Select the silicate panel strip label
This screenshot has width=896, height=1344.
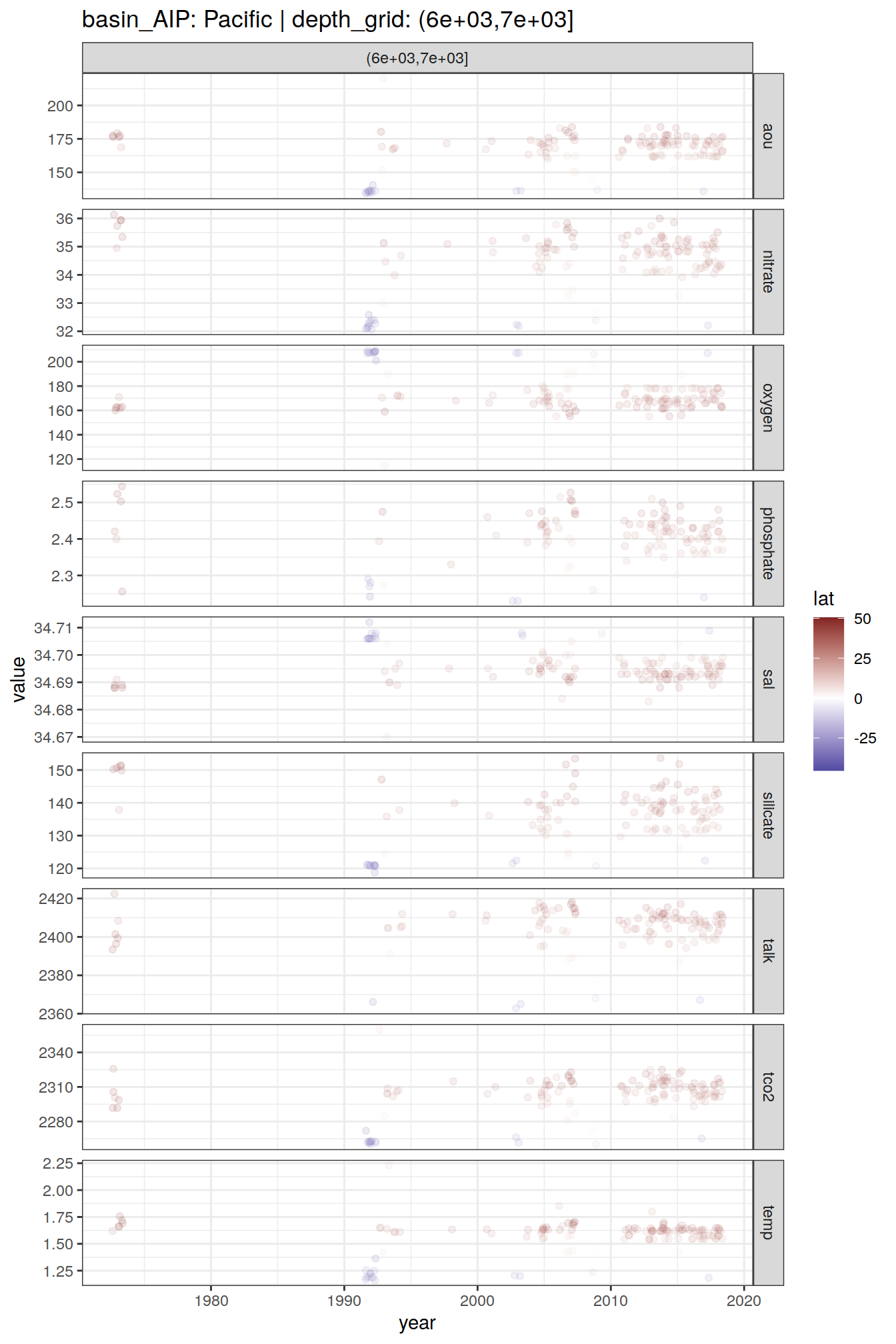(x=768, y=815)
